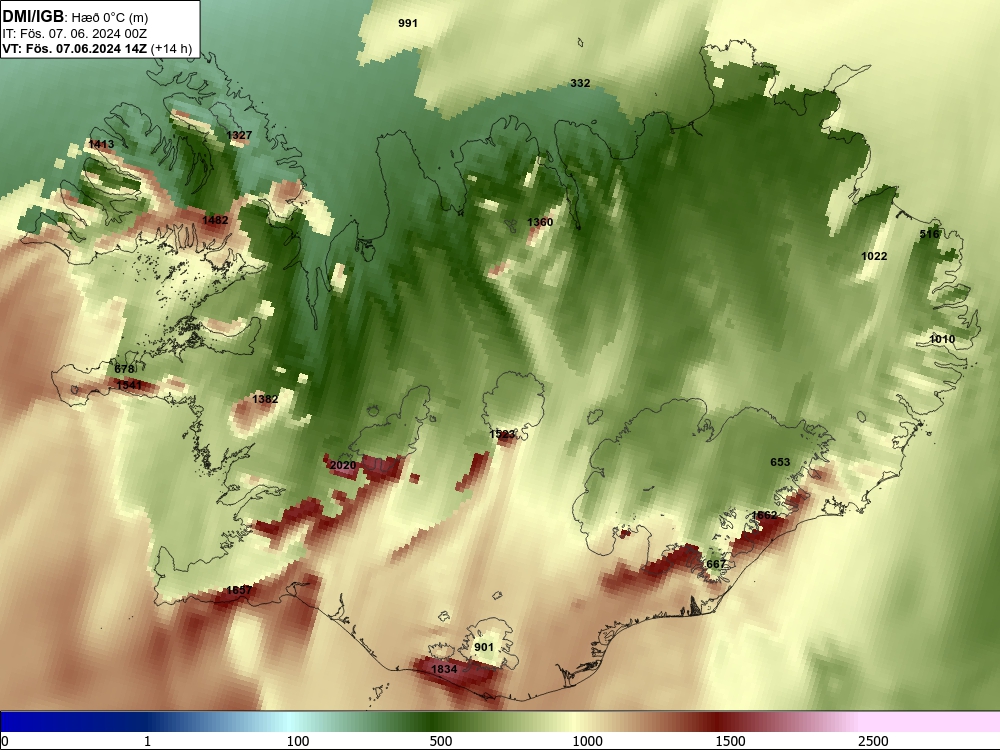Select the 1413 label in the Westfjords

click(x=101, y=145)
